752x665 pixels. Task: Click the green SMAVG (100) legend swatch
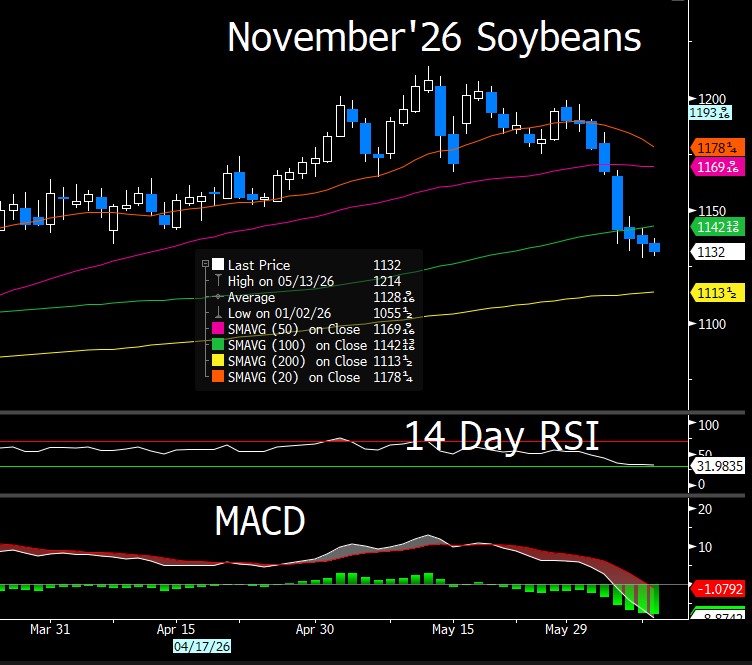click(218, 344)
